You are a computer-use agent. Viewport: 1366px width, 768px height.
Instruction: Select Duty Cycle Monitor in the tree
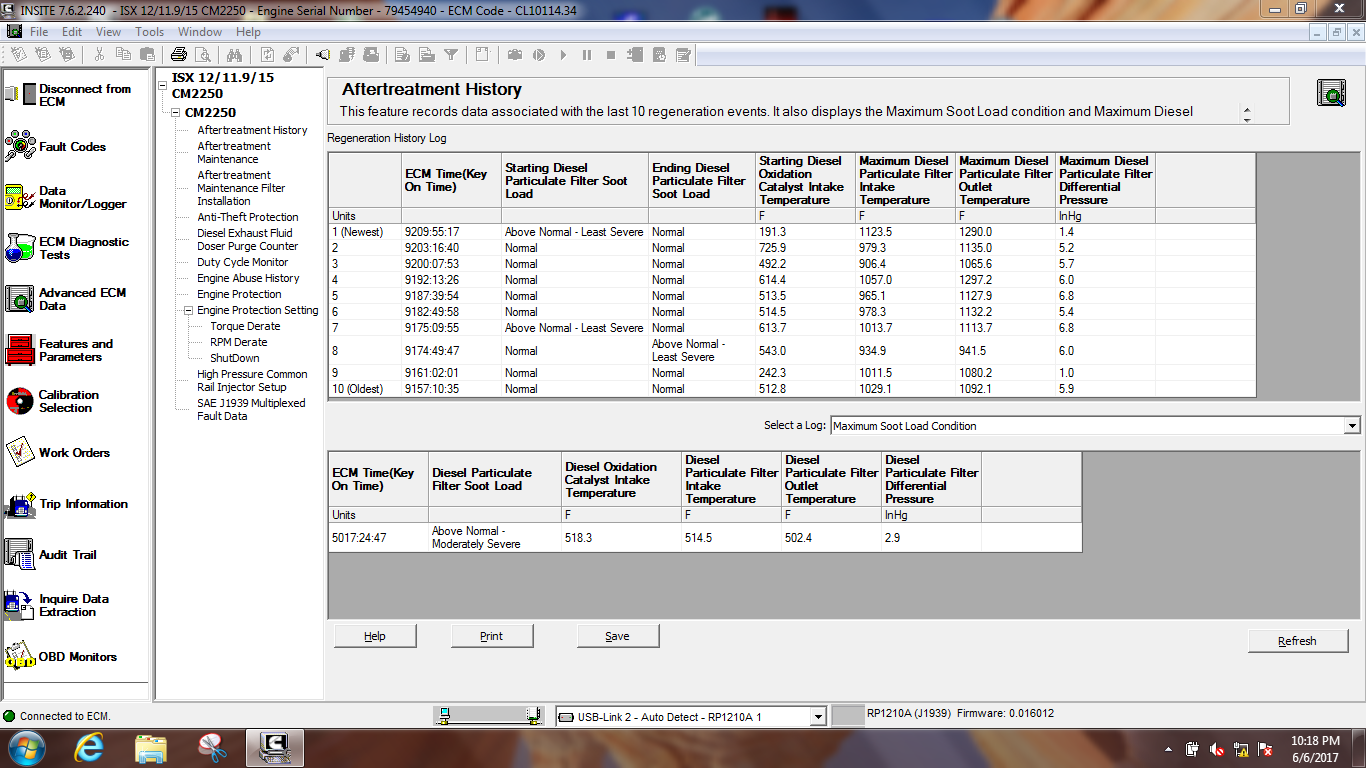point(243,262)
